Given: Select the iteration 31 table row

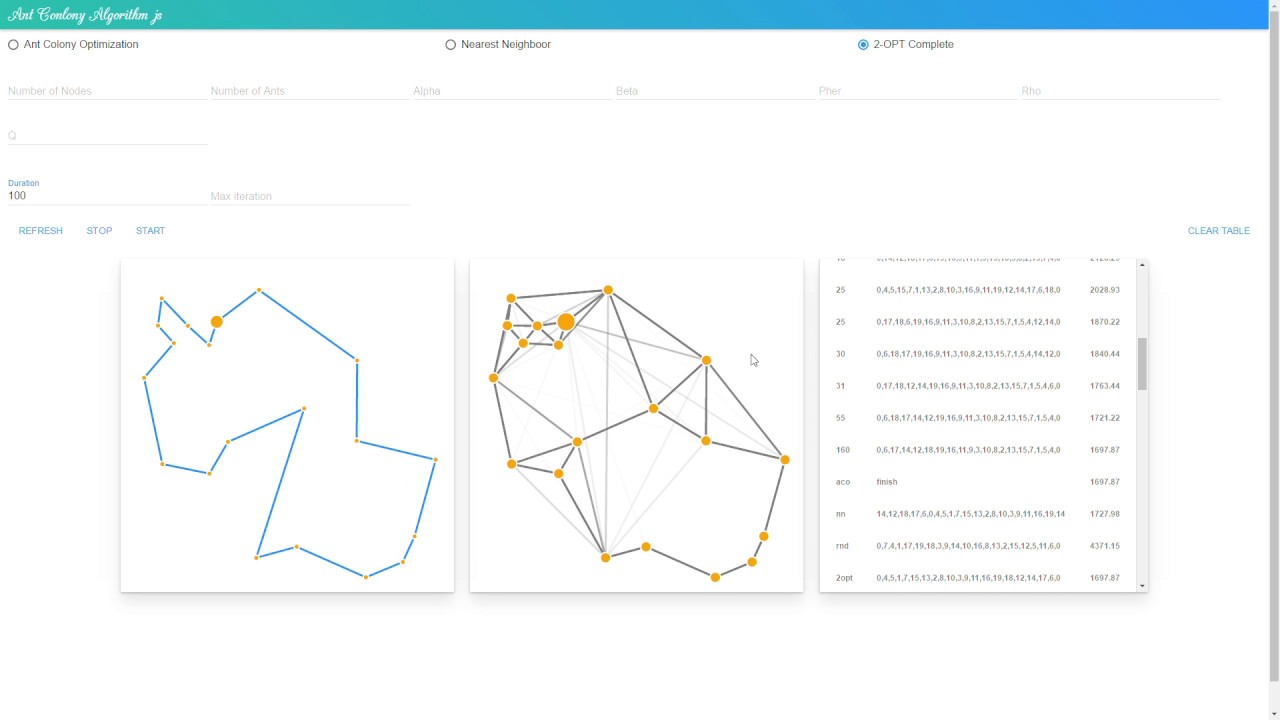Looking at the screenshot, I should (x=978, y=386).
